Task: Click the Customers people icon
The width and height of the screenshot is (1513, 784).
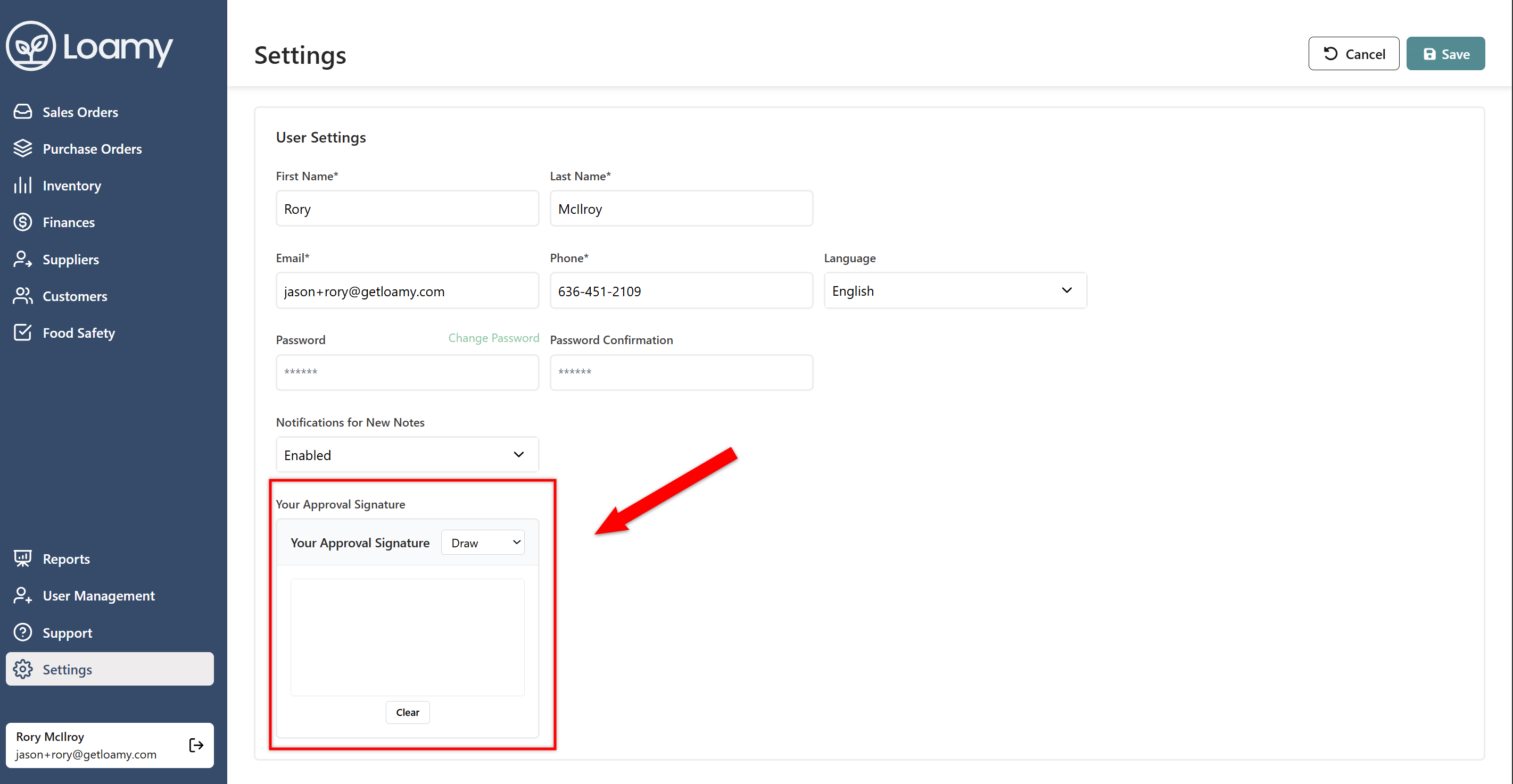Action: (x=23, y=296)
